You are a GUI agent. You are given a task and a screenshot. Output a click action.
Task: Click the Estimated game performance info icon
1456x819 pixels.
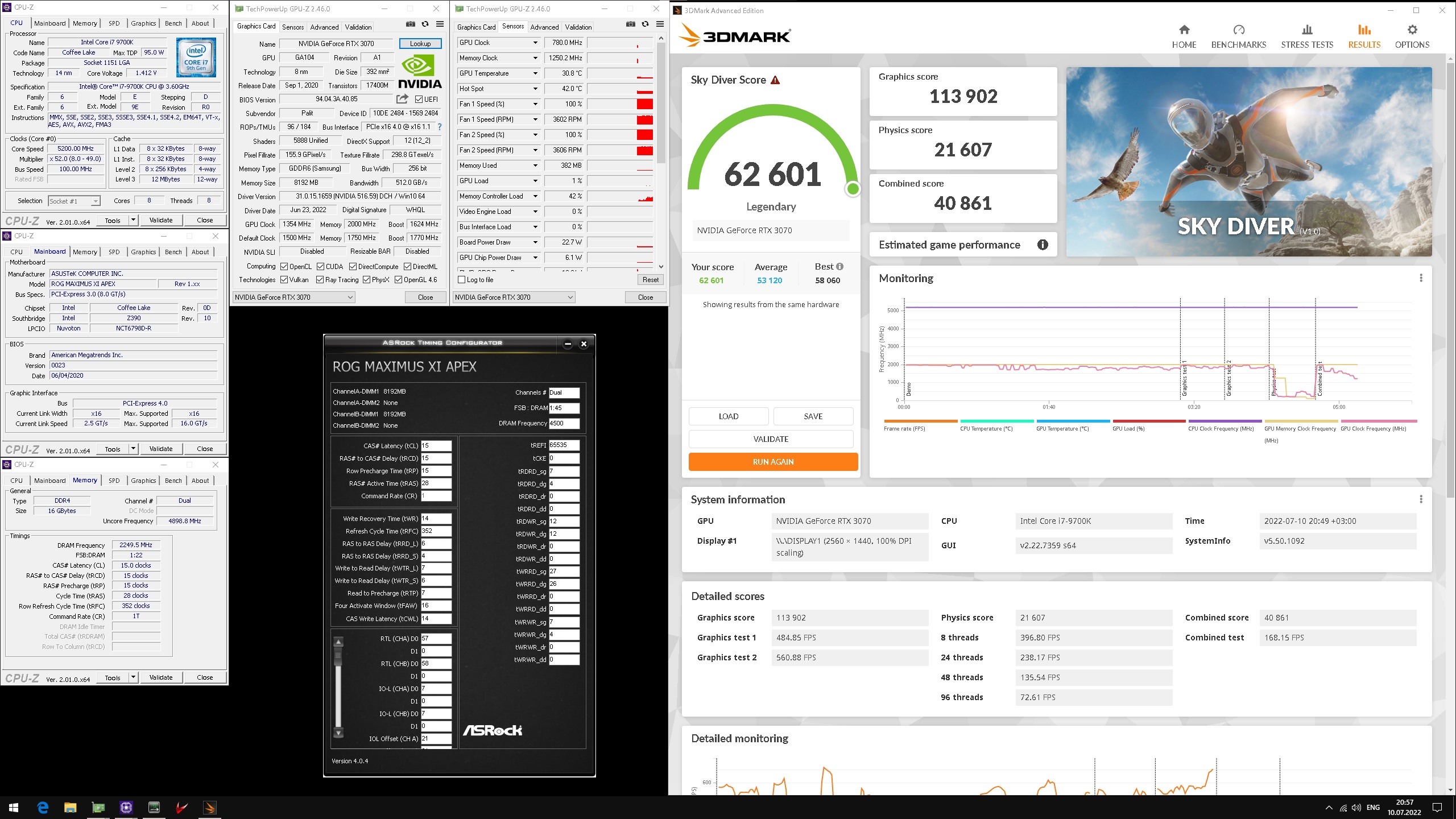1043,245
